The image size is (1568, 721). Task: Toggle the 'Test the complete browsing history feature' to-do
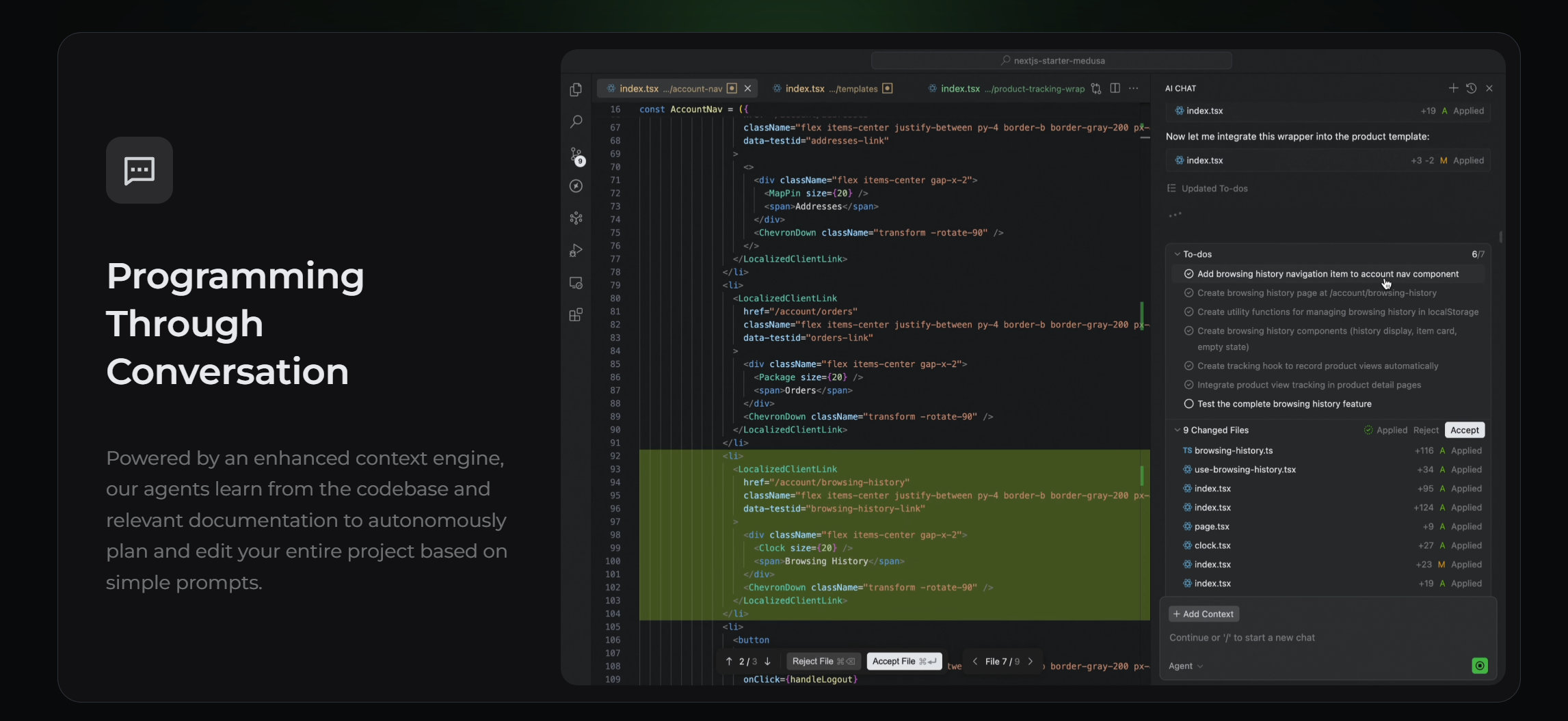[1188, 404]
